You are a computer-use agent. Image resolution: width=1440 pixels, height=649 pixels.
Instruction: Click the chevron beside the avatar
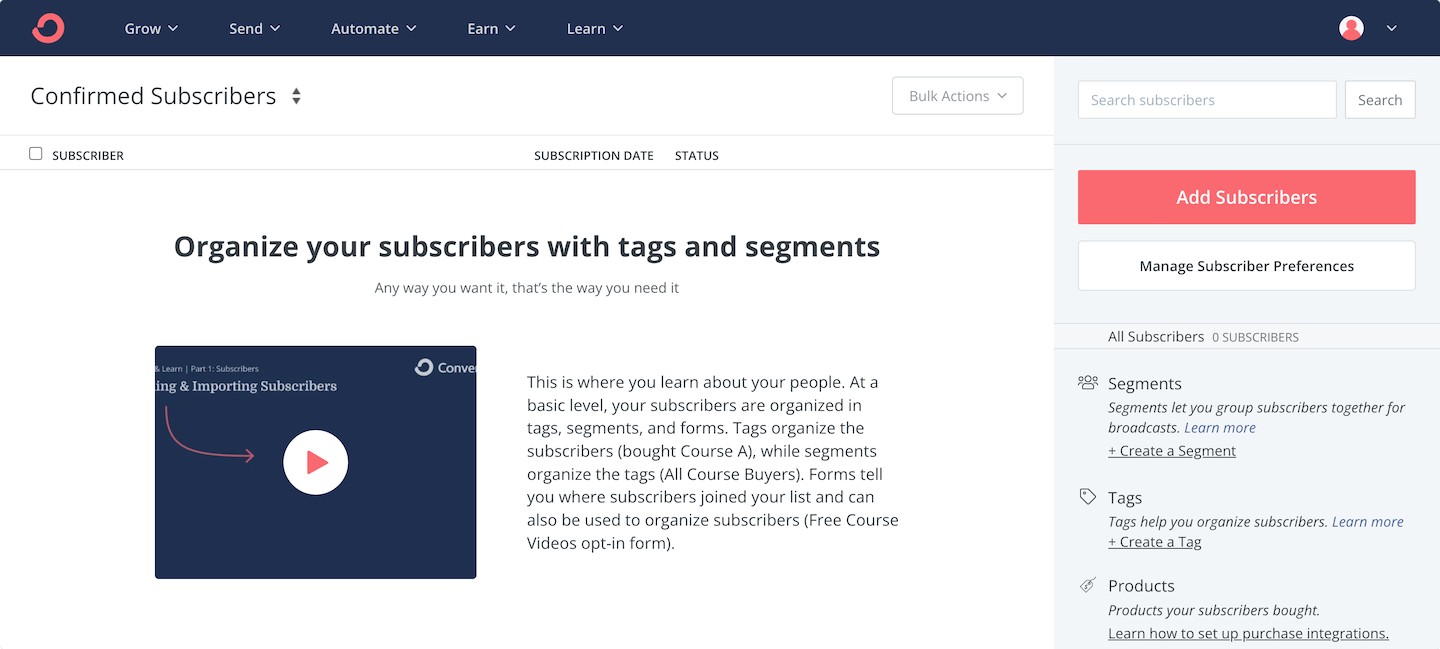[1391, 28]
